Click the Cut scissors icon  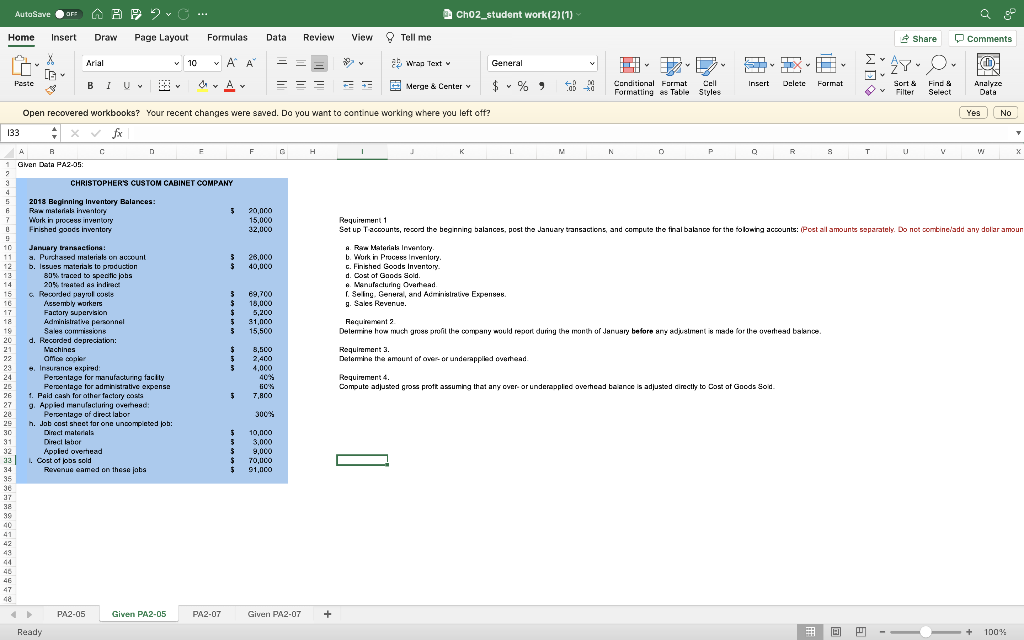50,60
